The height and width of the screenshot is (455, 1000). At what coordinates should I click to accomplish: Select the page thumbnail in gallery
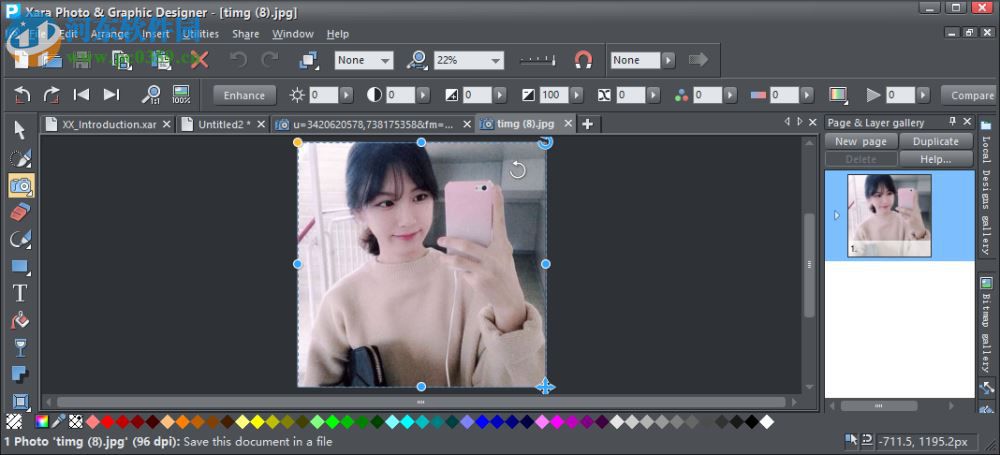coord(889,216)
